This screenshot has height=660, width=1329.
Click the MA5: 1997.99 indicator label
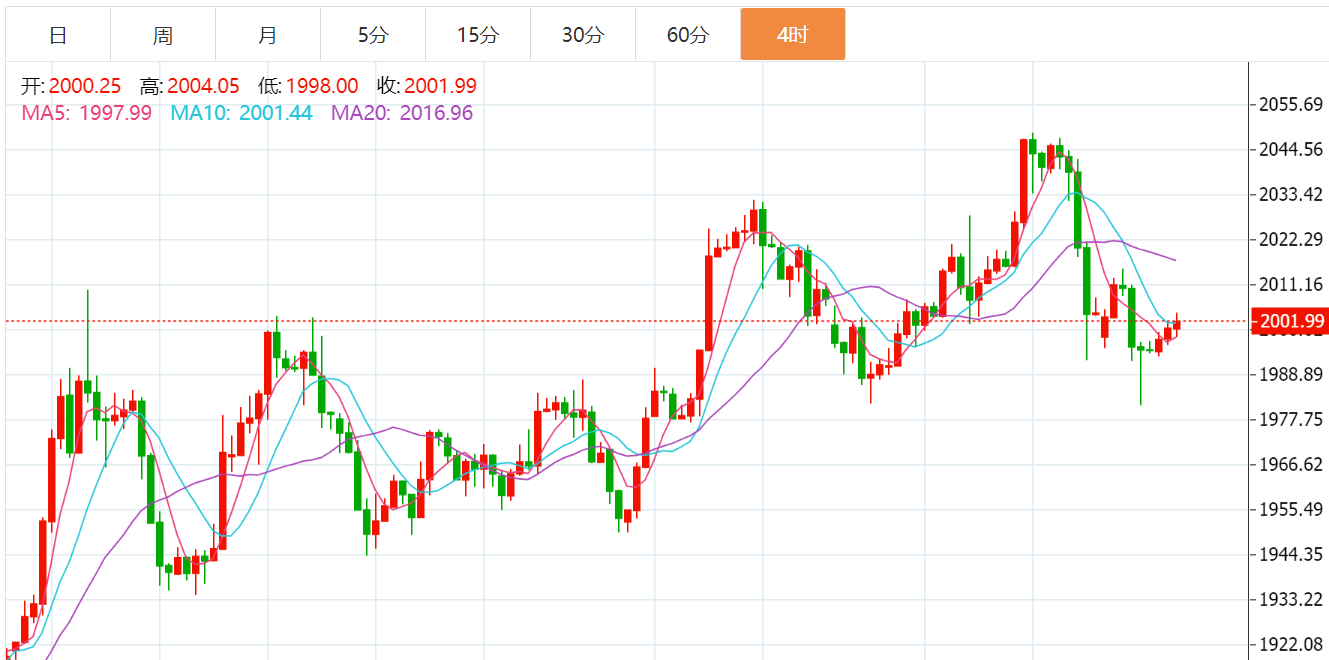click(x=87, y=113)
